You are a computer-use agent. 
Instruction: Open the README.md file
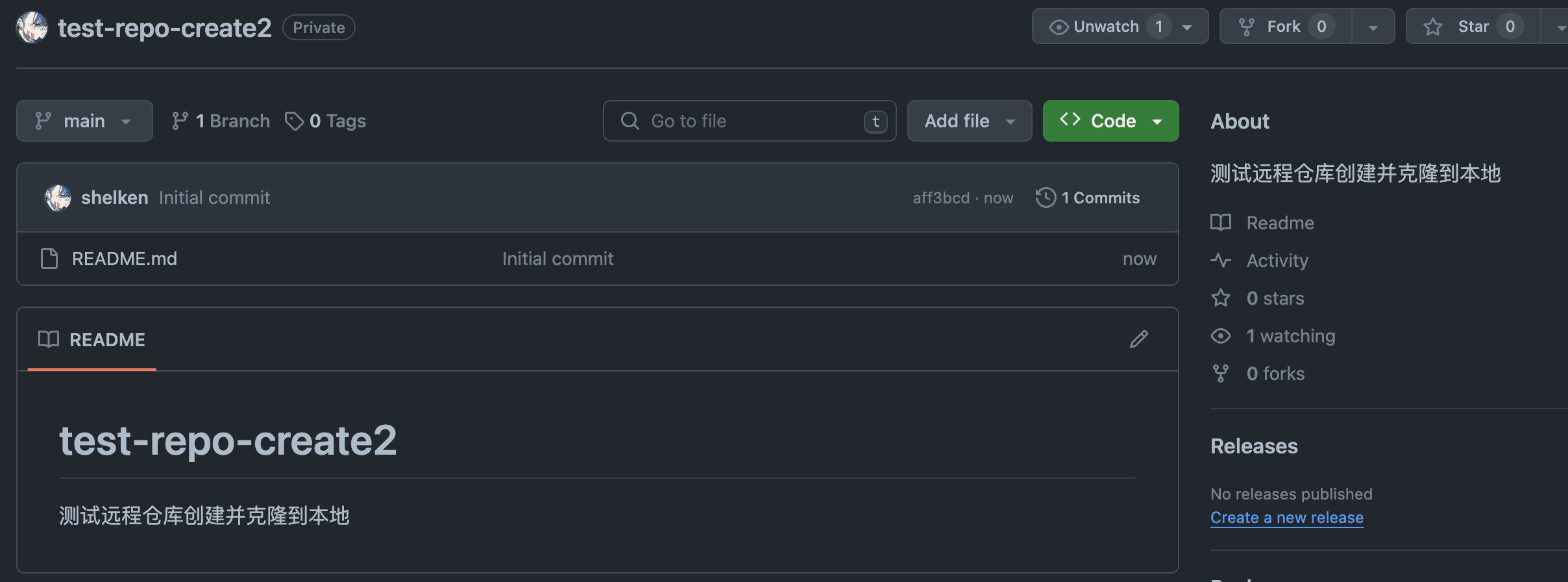click(x=125, y=259)
